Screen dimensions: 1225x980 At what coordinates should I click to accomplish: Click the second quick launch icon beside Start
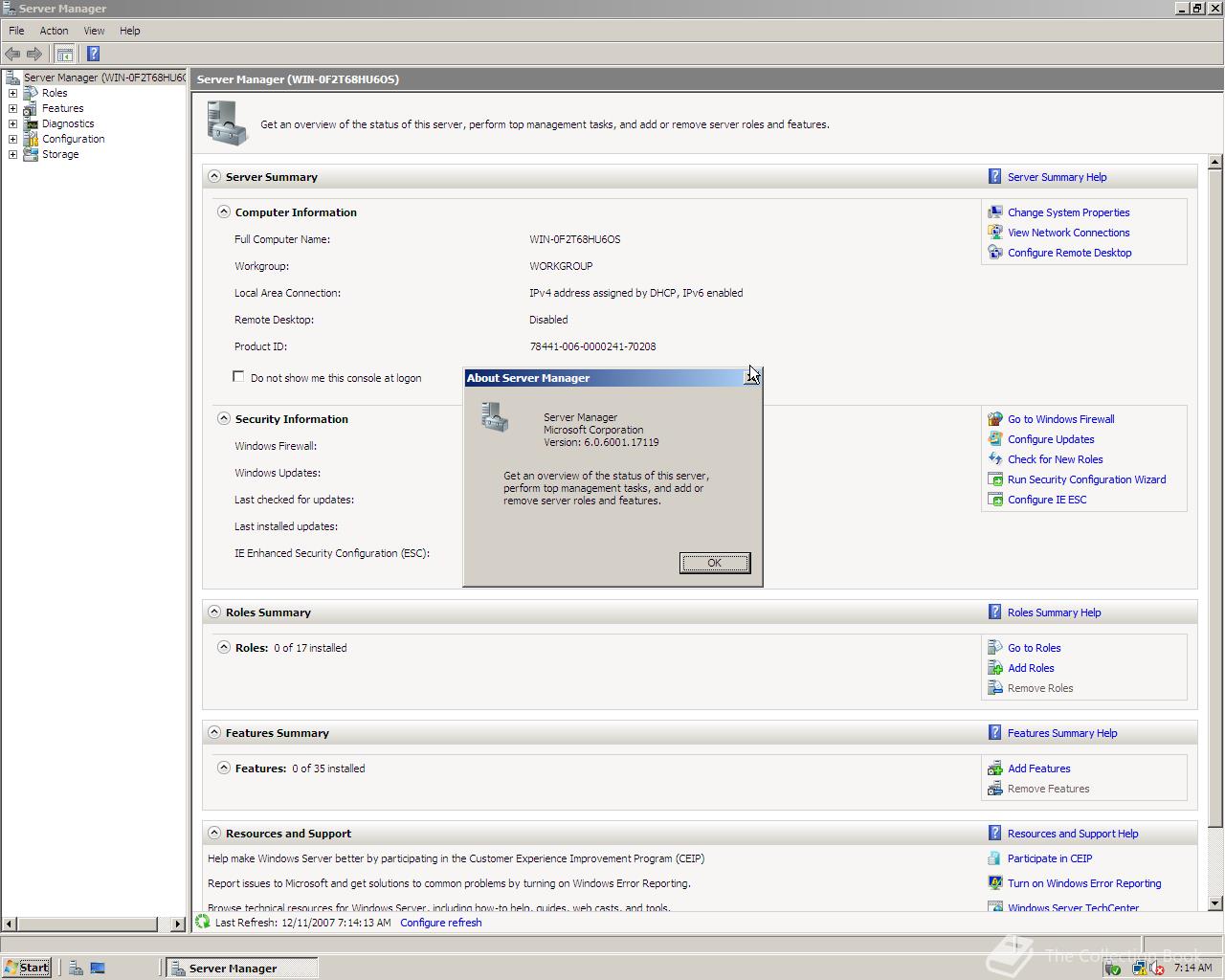pyautogui.click(x=98, y=968)
